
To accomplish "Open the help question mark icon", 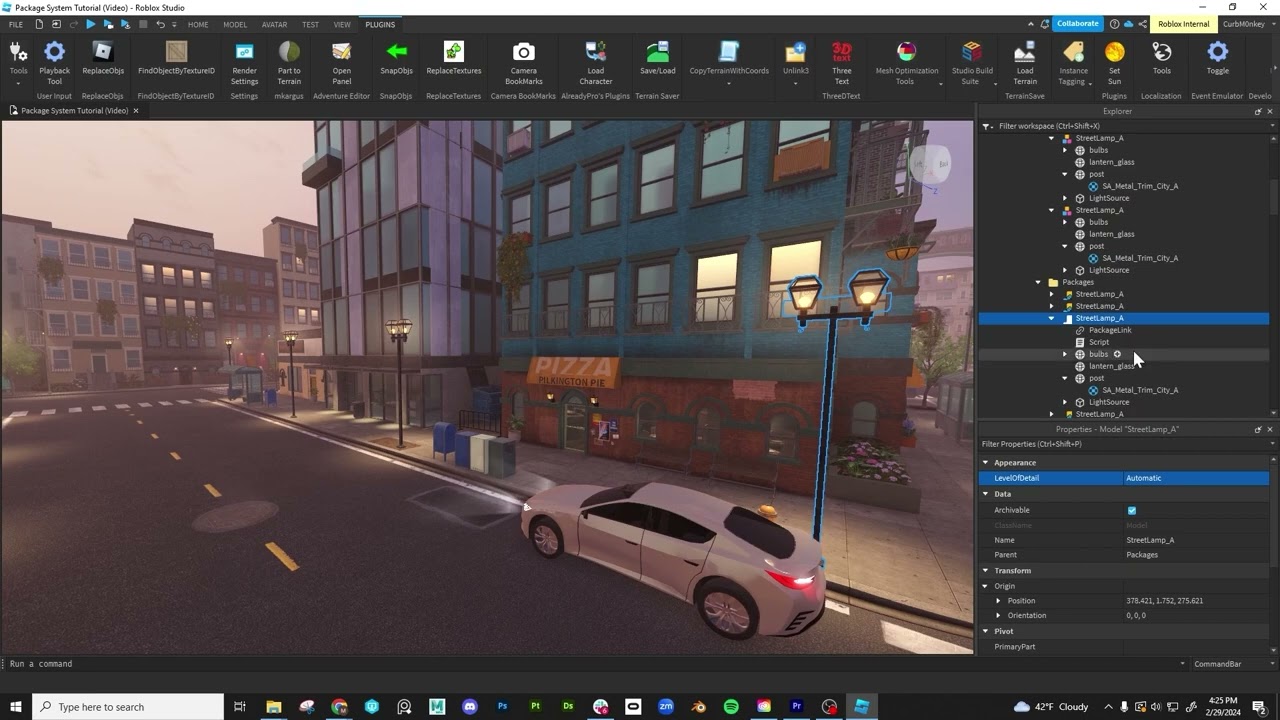I will click(1114, 24).
